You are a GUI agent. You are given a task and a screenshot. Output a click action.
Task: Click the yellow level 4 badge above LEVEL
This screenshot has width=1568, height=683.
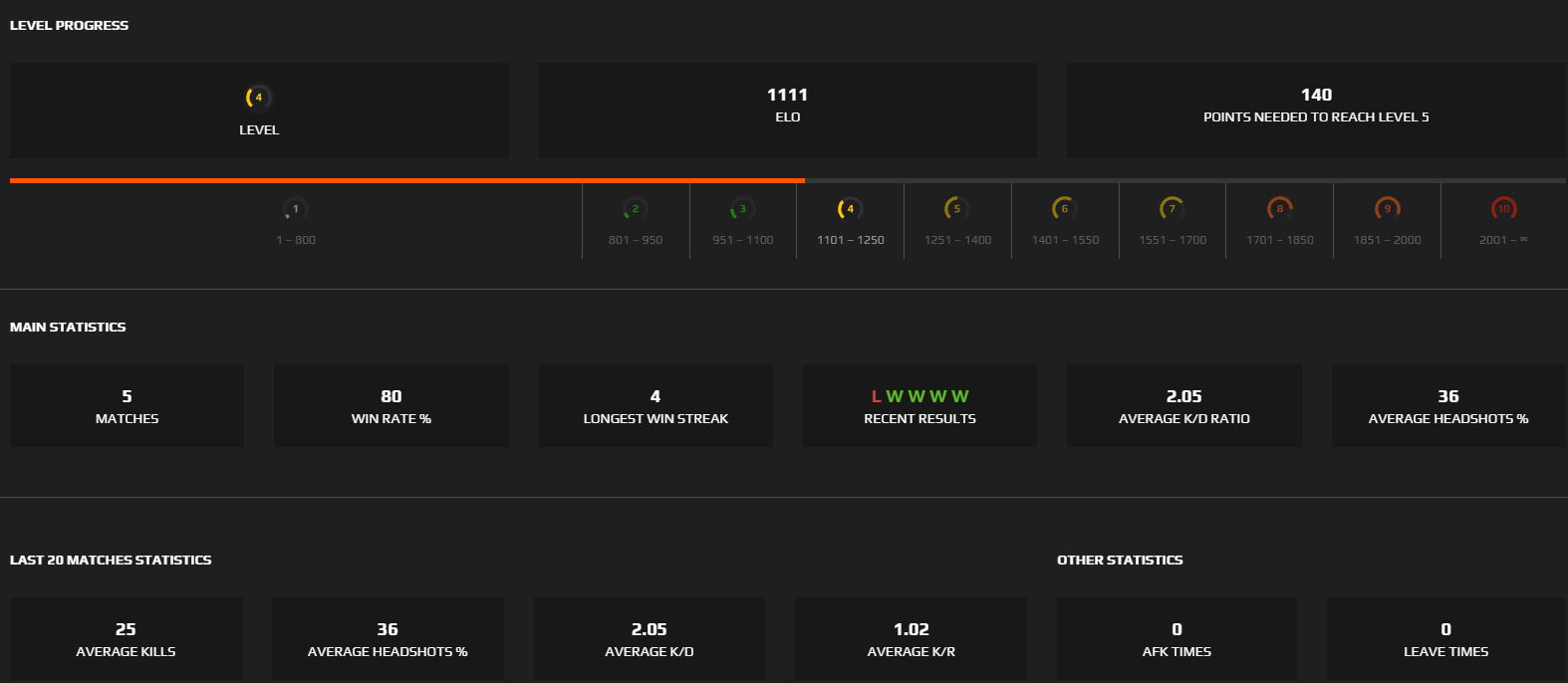(259, 97)
